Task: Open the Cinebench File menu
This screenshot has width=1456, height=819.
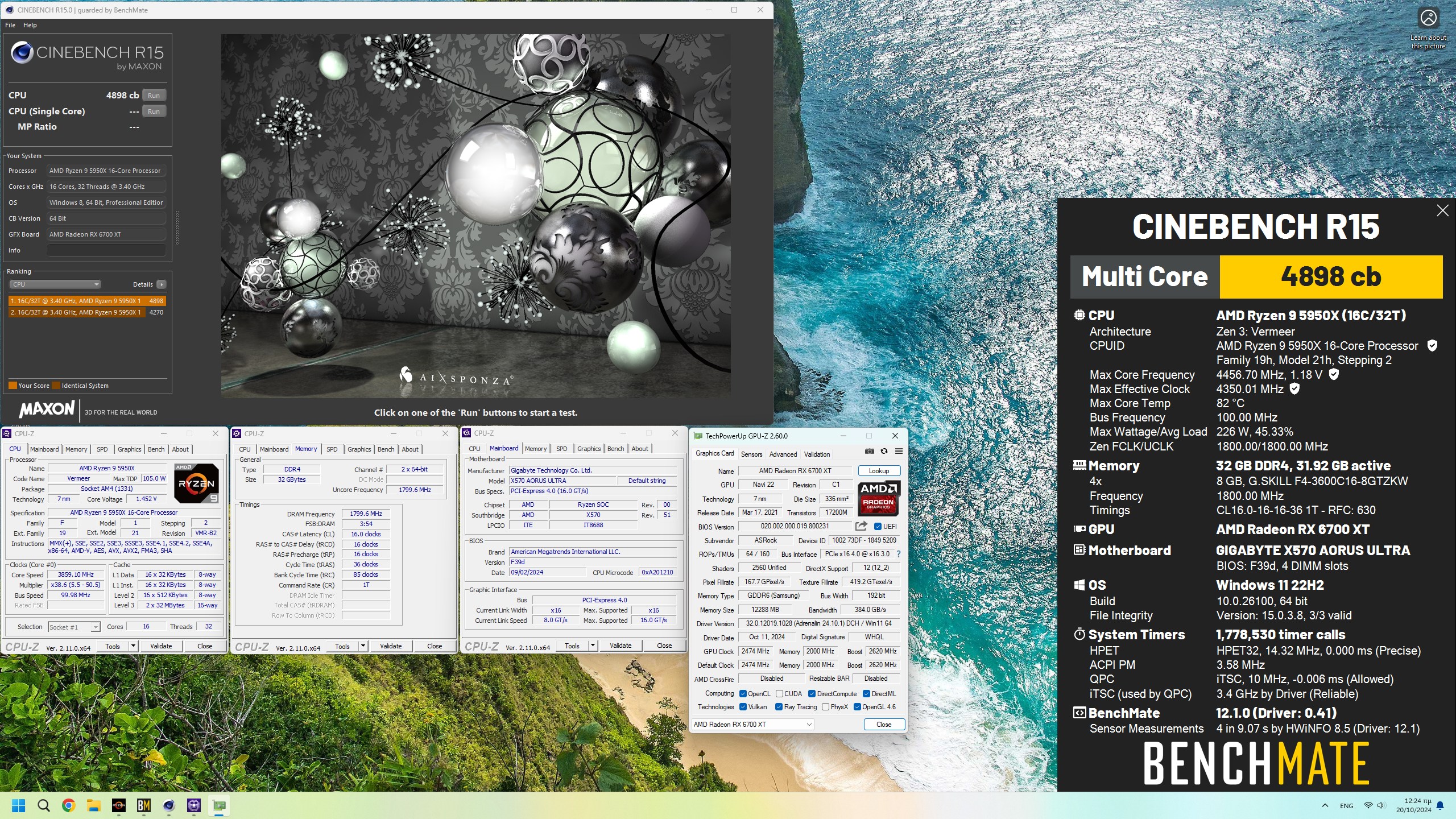Action: point(10,25)
